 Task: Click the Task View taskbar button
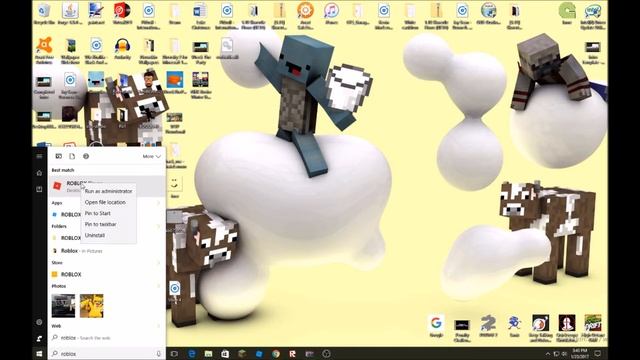(174, 354)
